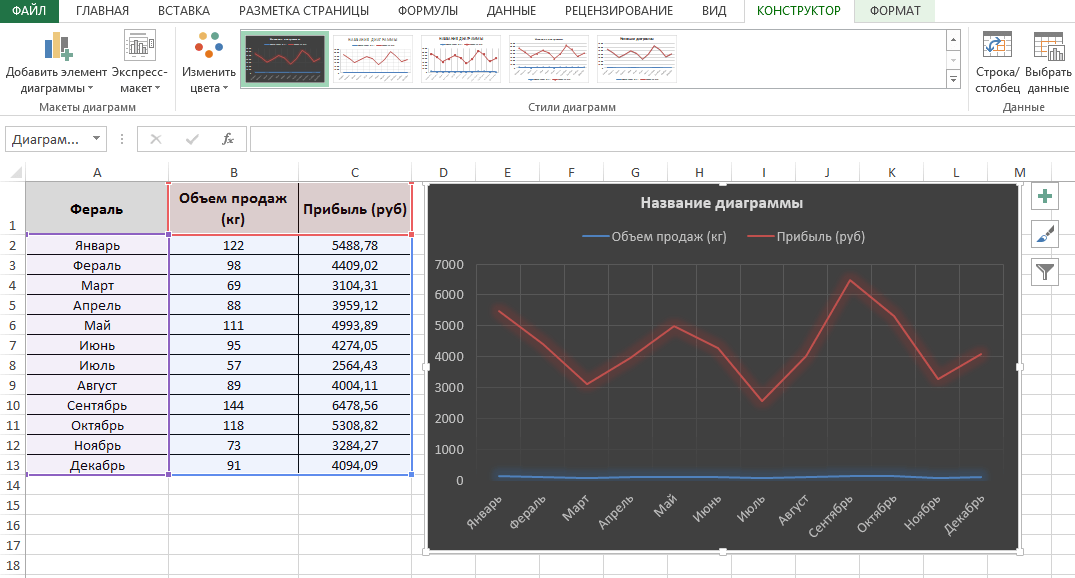
Task: Switch to the ВСТАВКА ribbon tab
Action: (x=184, y=11)
